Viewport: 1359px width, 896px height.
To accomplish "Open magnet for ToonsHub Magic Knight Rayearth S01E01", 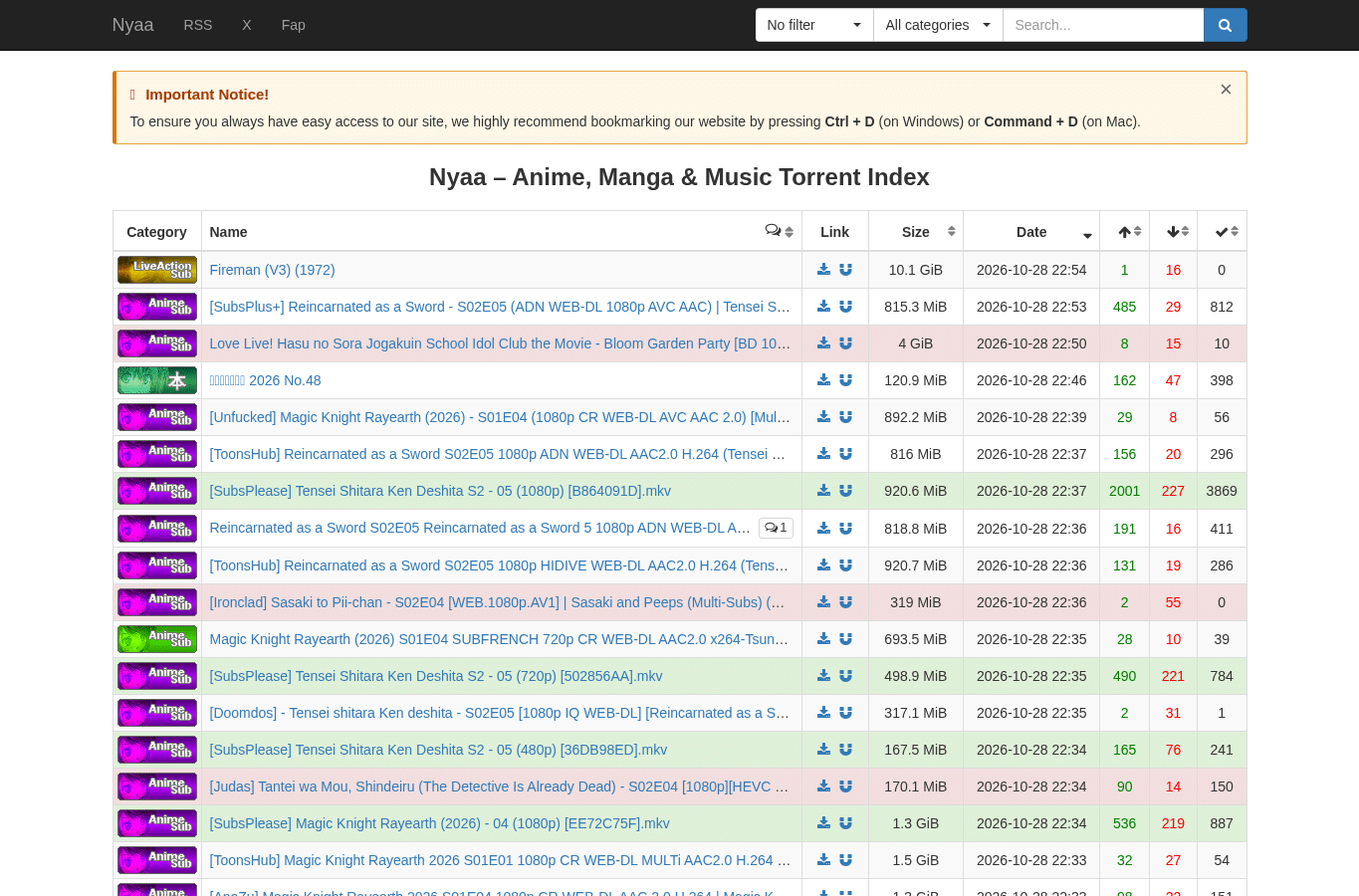I will pyautogui.click(x=845, y=860).
